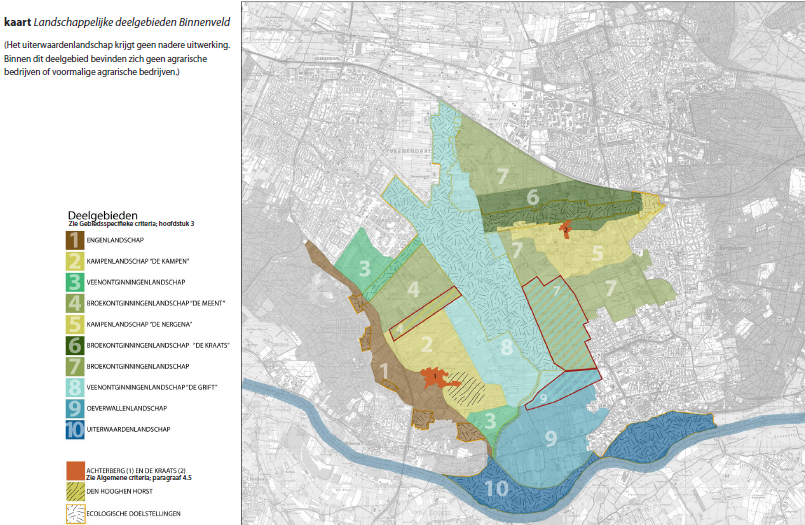Select the hatched Den Hooghen Horst legend swatch
This screenshot has height=525, width=805.
76,492
